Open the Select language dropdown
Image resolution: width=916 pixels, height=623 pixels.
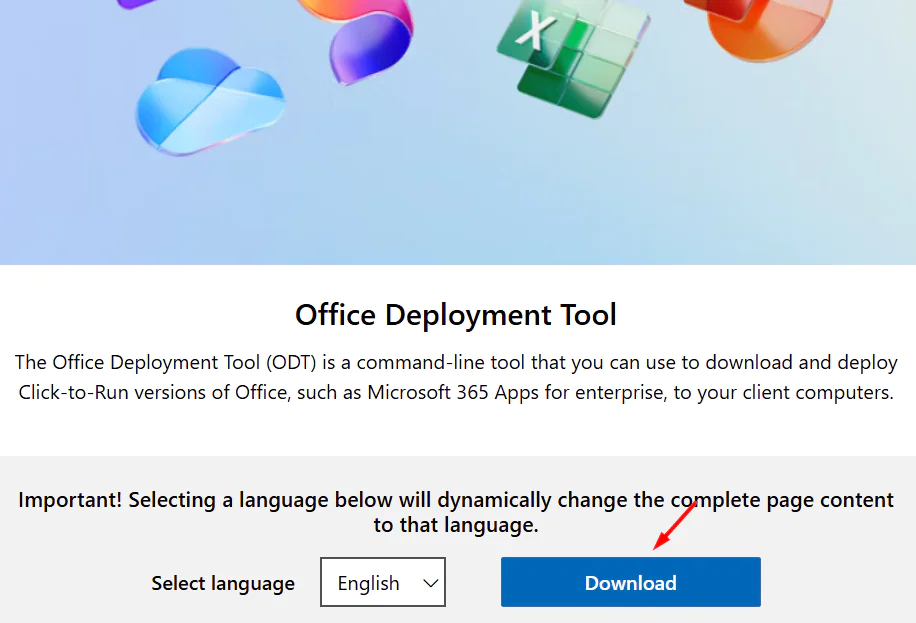[383, 582]
